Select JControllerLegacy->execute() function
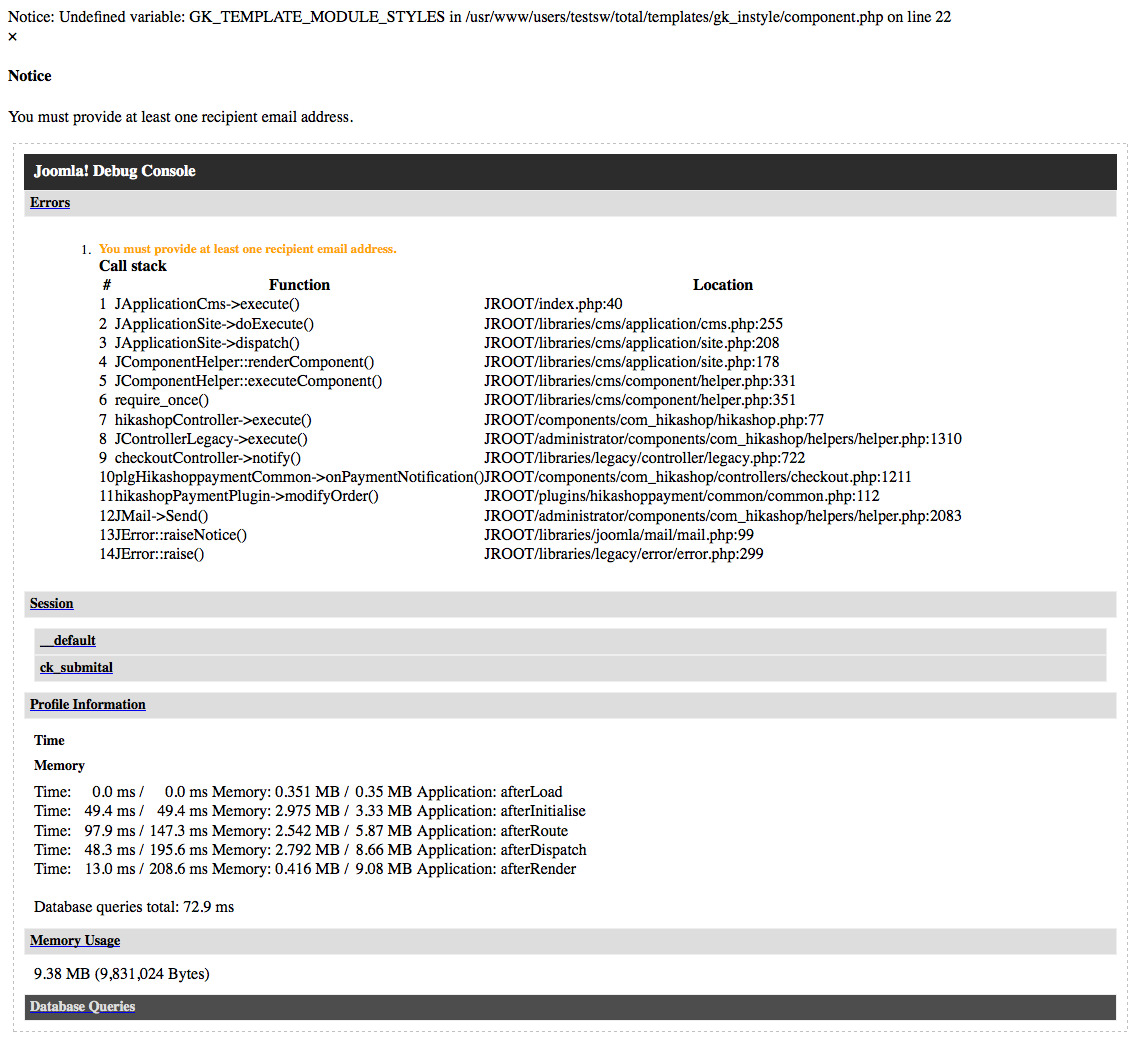This screenshot has width=1141, height=1040. click(x=211, y=439)
